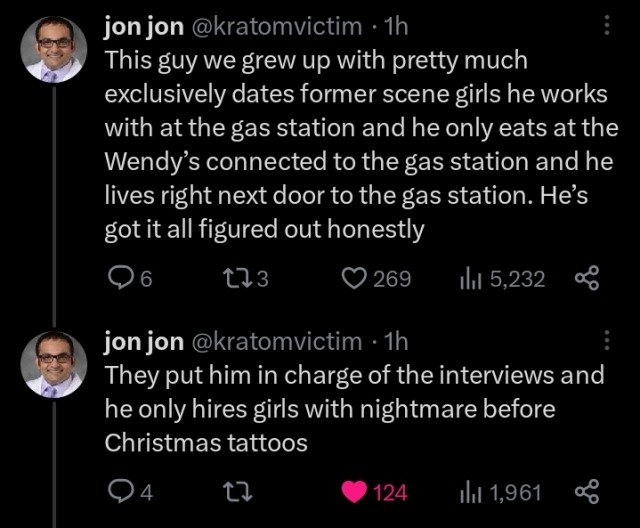
Task: Open the second tweet's profile picture
Action: click(x=54, y=363)
